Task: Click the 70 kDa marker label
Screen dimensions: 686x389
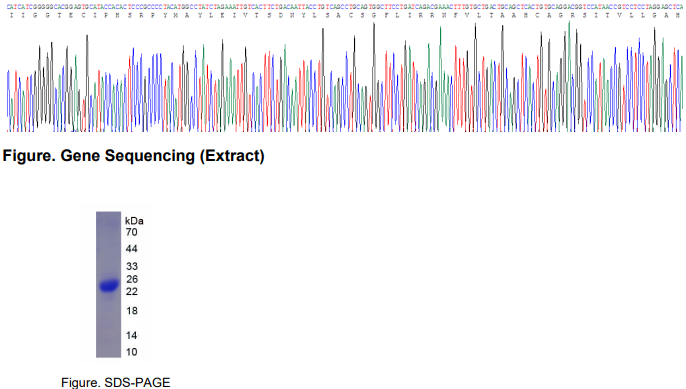Action: pyautogui.click(x=131, y=232)
